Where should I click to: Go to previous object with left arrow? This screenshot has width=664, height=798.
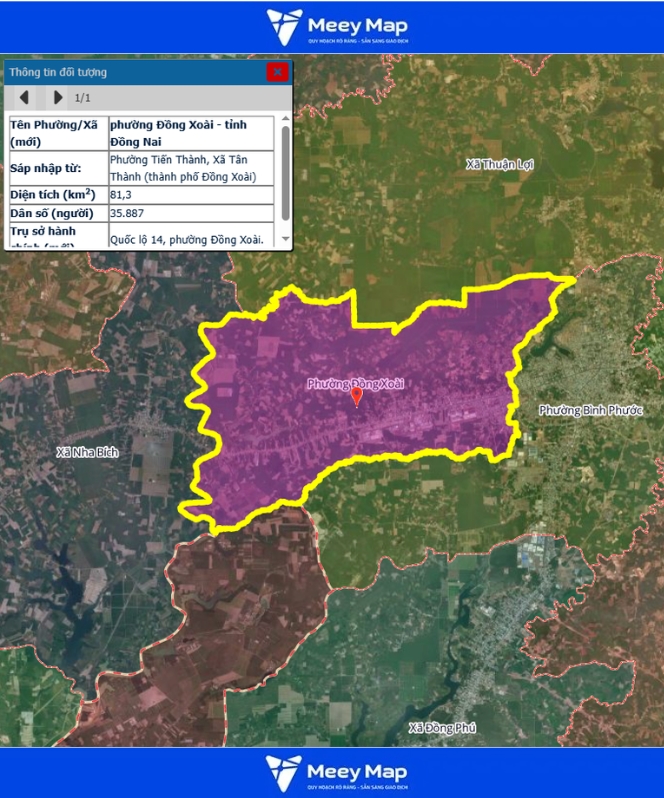point(25,98)
